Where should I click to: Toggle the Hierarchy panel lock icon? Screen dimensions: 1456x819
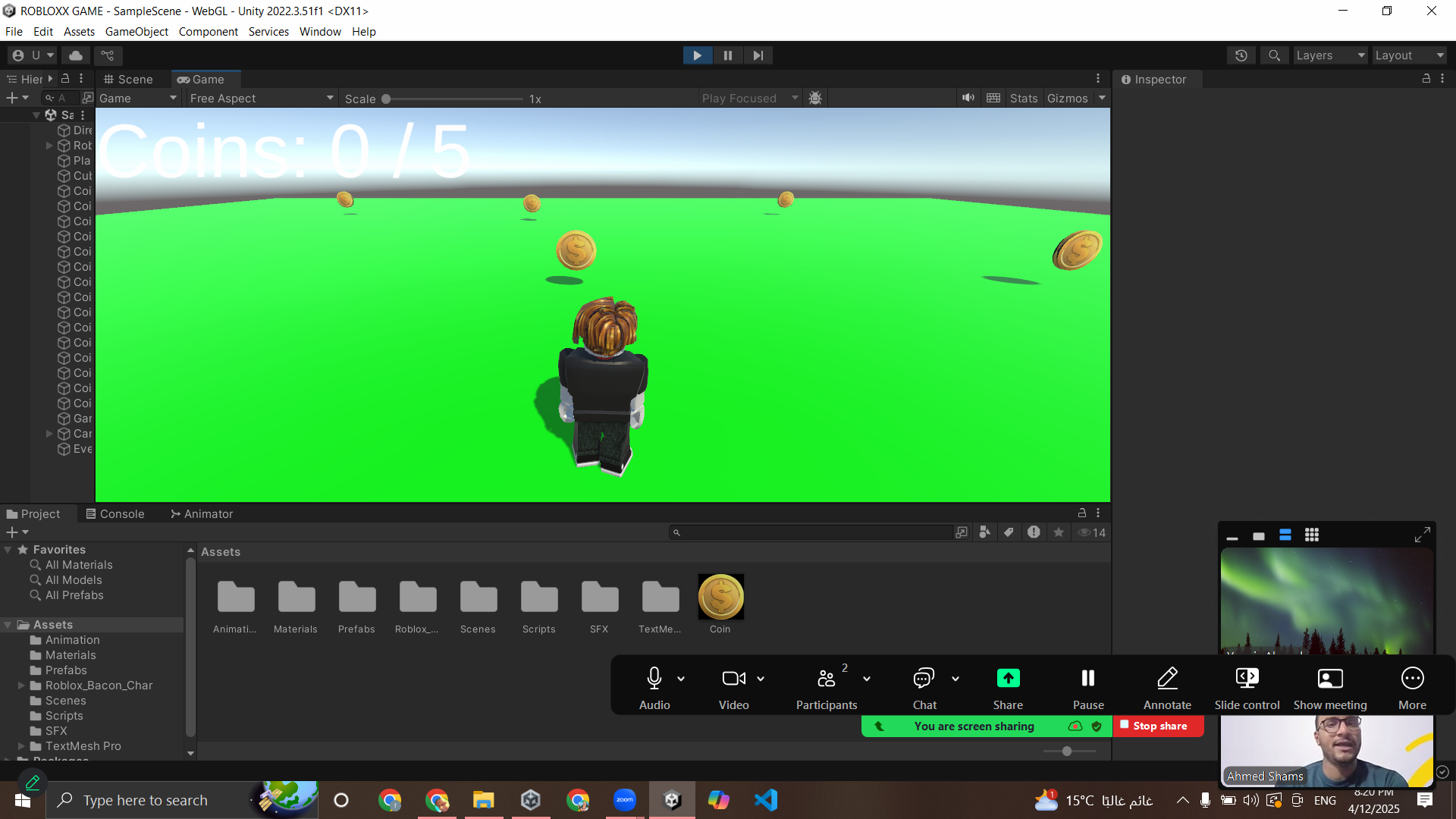[x=65, y=79]
